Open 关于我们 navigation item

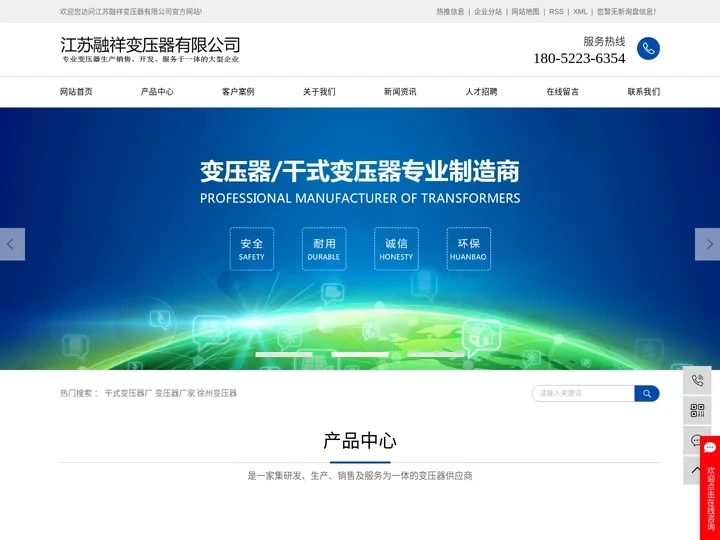coord(319,92)
